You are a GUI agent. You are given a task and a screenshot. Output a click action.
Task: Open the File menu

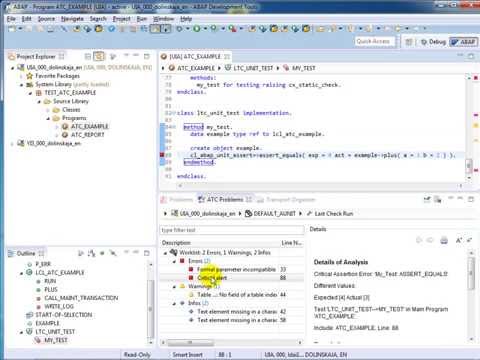click(x=11, y=19)
